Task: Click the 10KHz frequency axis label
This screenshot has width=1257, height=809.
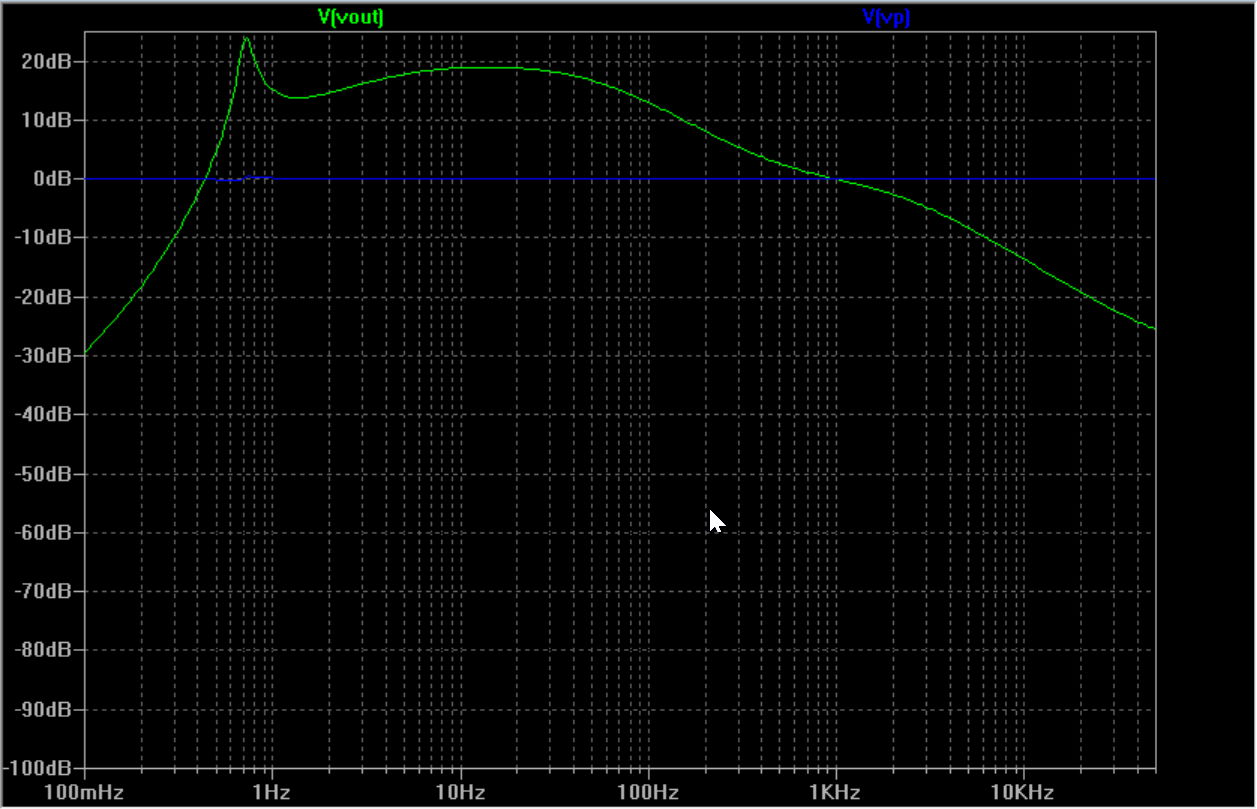Action: (1024, 793)
